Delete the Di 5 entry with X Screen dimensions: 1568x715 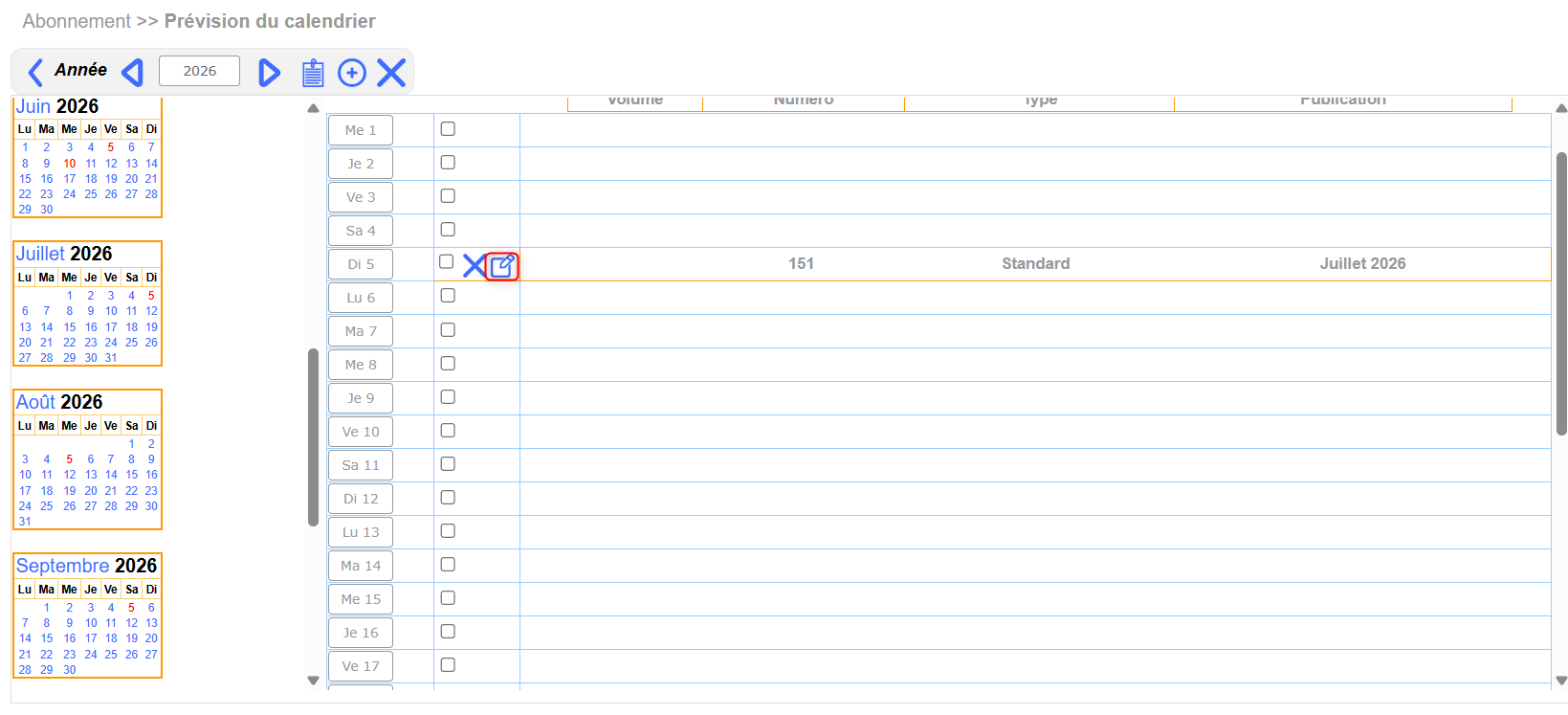click(474, 265)
